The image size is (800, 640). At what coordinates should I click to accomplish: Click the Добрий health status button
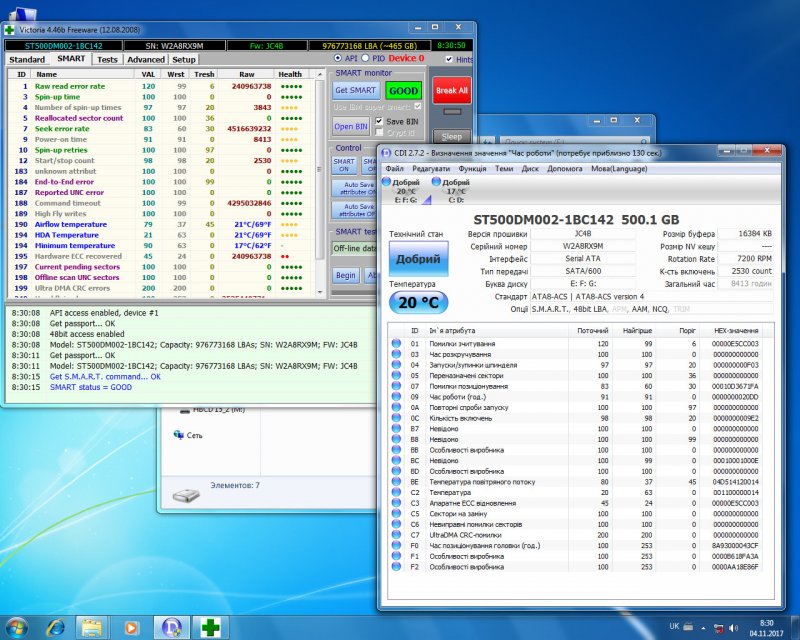[x=417, y=258]
